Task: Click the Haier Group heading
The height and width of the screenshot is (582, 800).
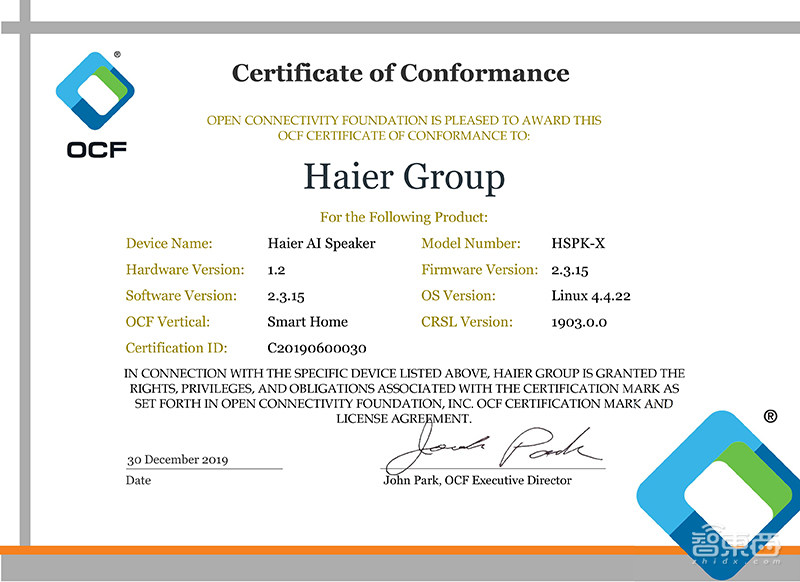Action: 404,177
